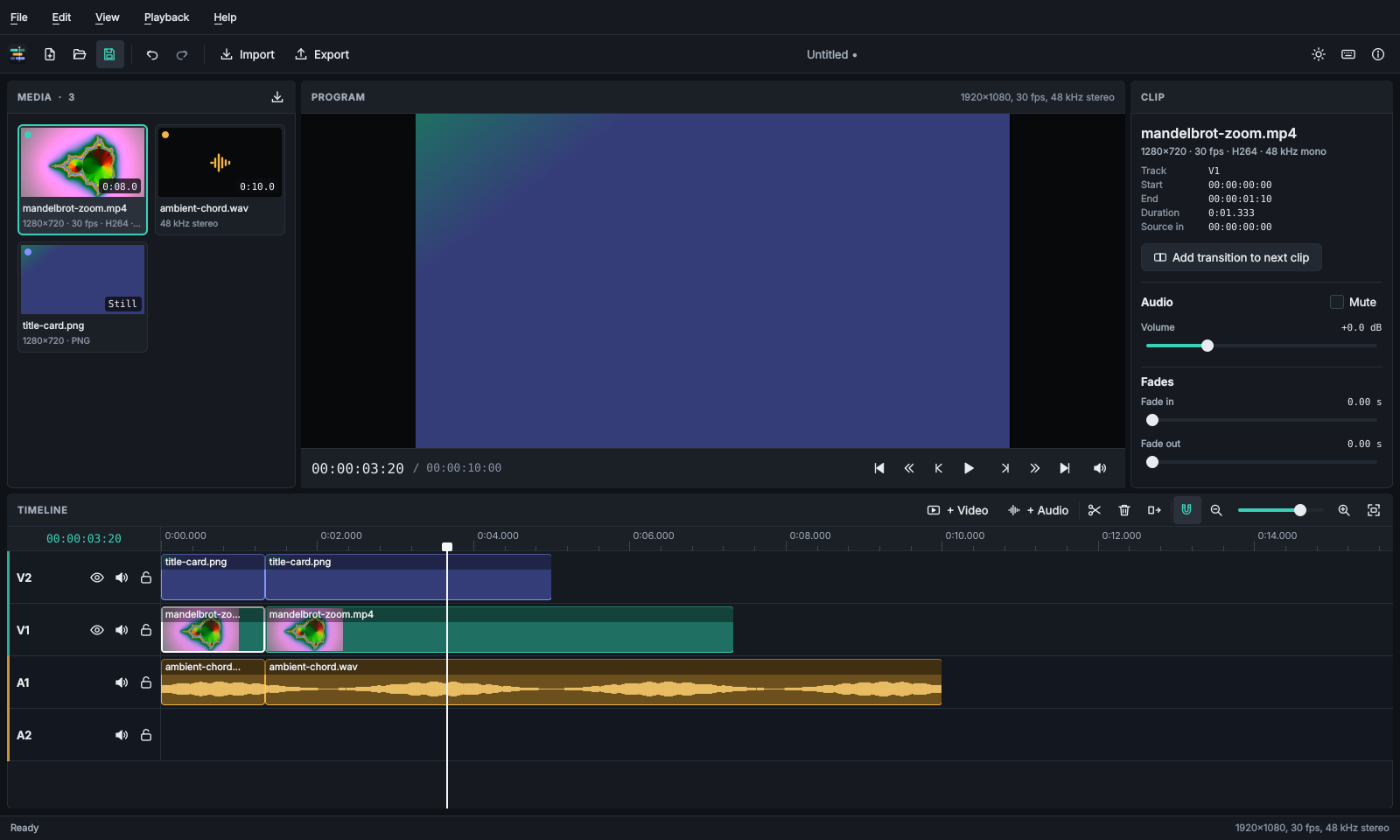
Task: Add a new Audio track
Action: click(x=1038, y=510)
